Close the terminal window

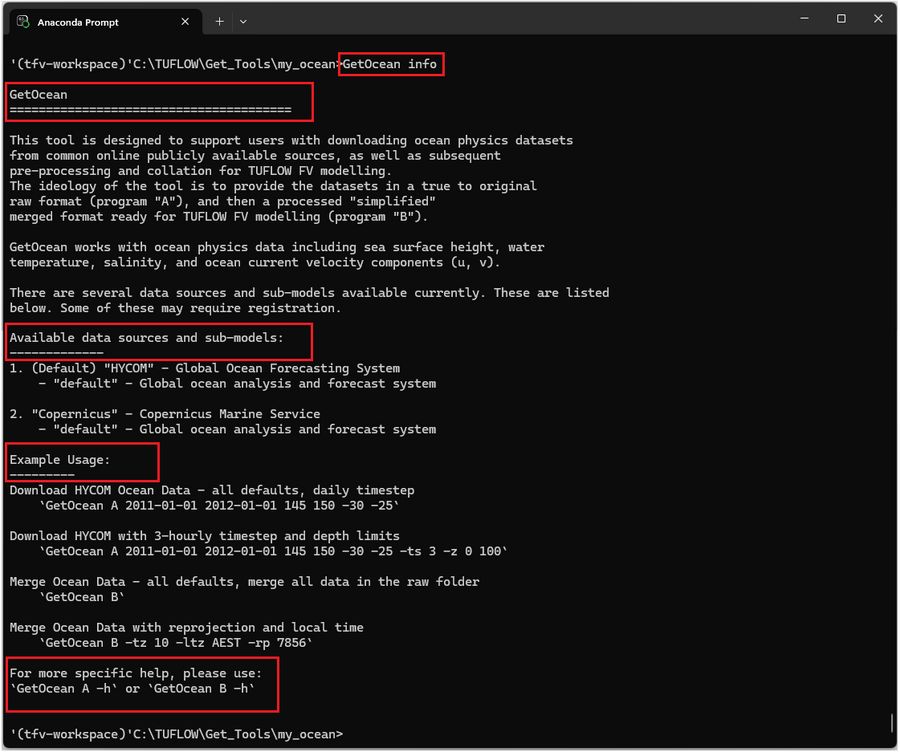pyautogui.click(x=878, y=19)
